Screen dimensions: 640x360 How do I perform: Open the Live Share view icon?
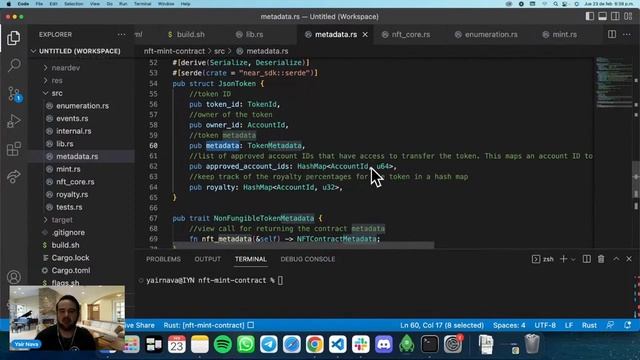tap(13, 176)
